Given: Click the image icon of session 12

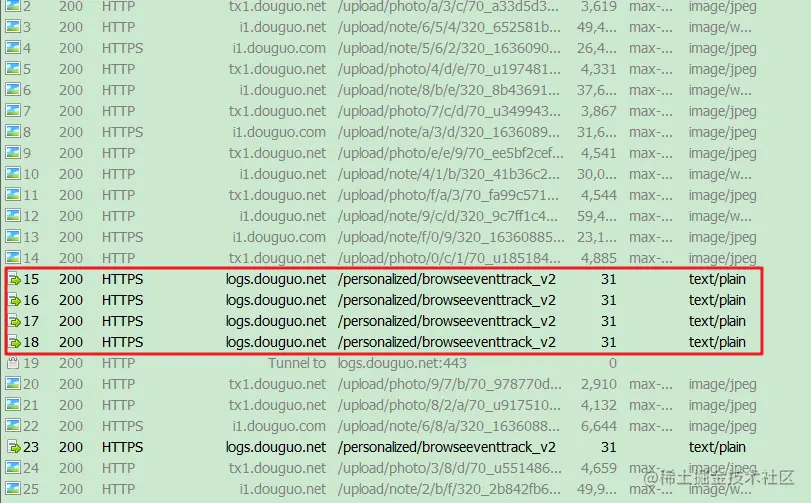Looking at the screenshot, I should [13, 216].
